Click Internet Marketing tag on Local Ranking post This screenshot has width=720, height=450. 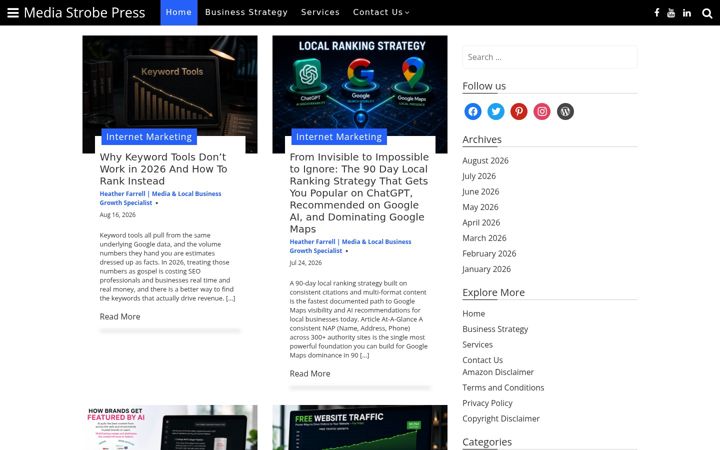[x=339, y=137]
